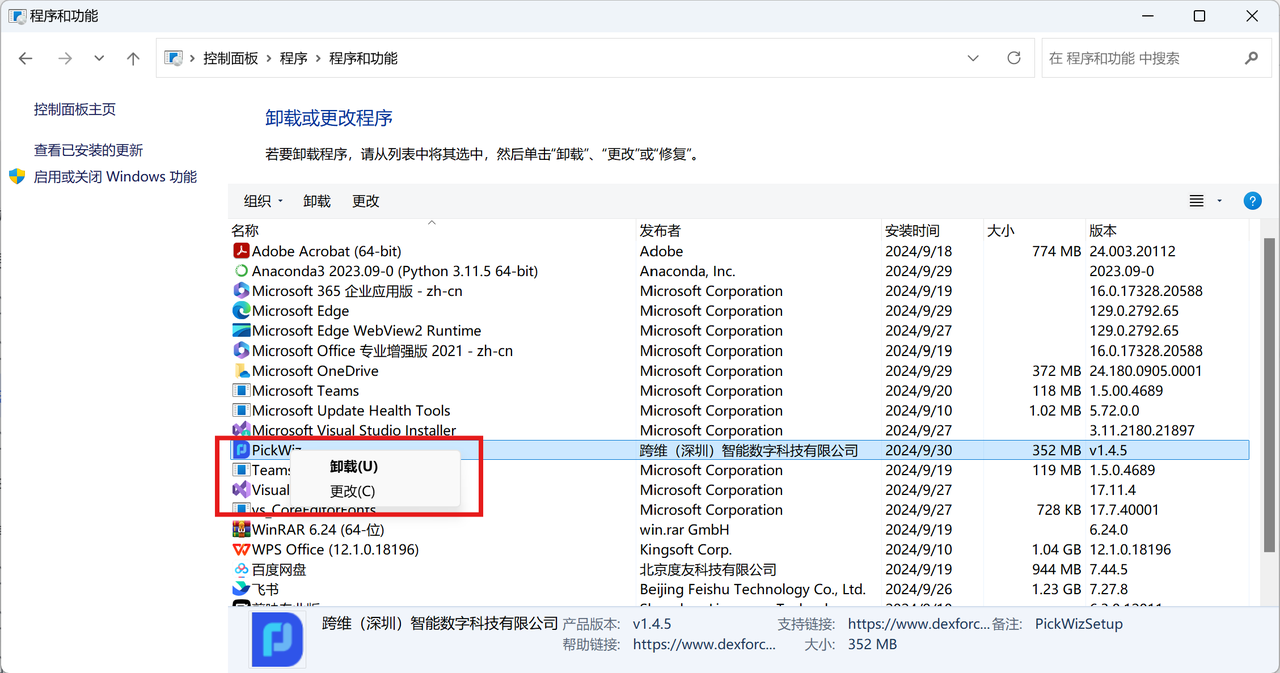Click the Microsoft OneDrive program icon
Image resolution: width=1280 pixels, height=673 pixels.
240,371
